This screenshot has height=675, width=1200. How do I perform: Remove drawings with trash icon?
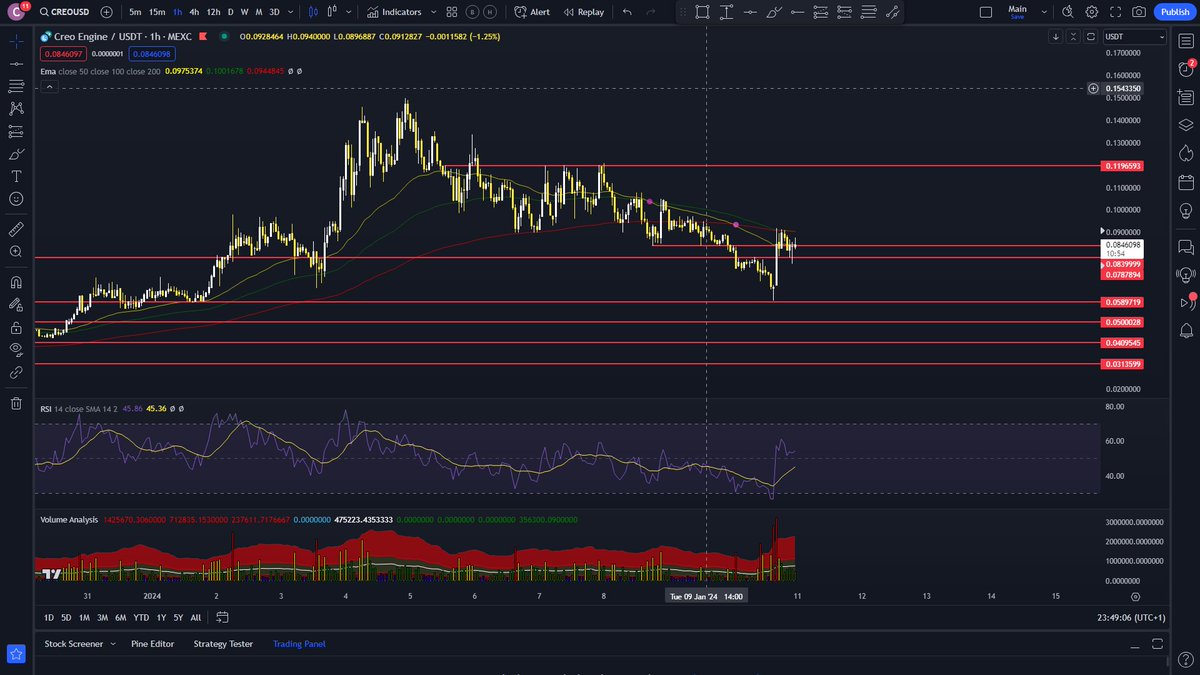pyautogui.click(x=16, y=403)
